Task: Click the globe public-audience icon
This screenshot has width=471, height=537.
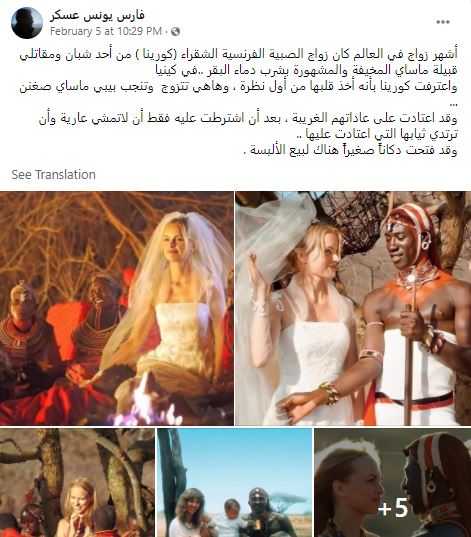Action: [x=175, y=32]
